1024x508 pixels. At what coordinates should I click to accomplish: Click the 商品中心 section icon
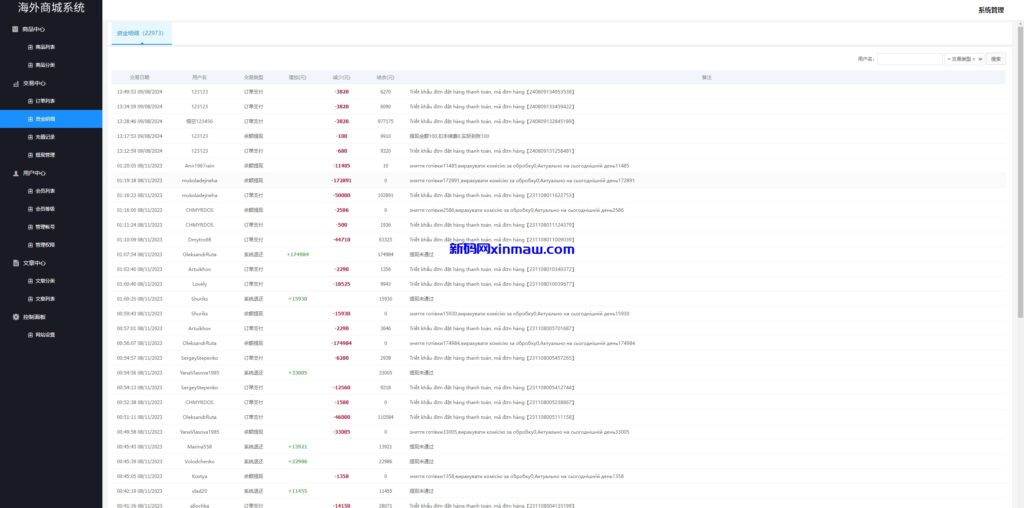15,29
